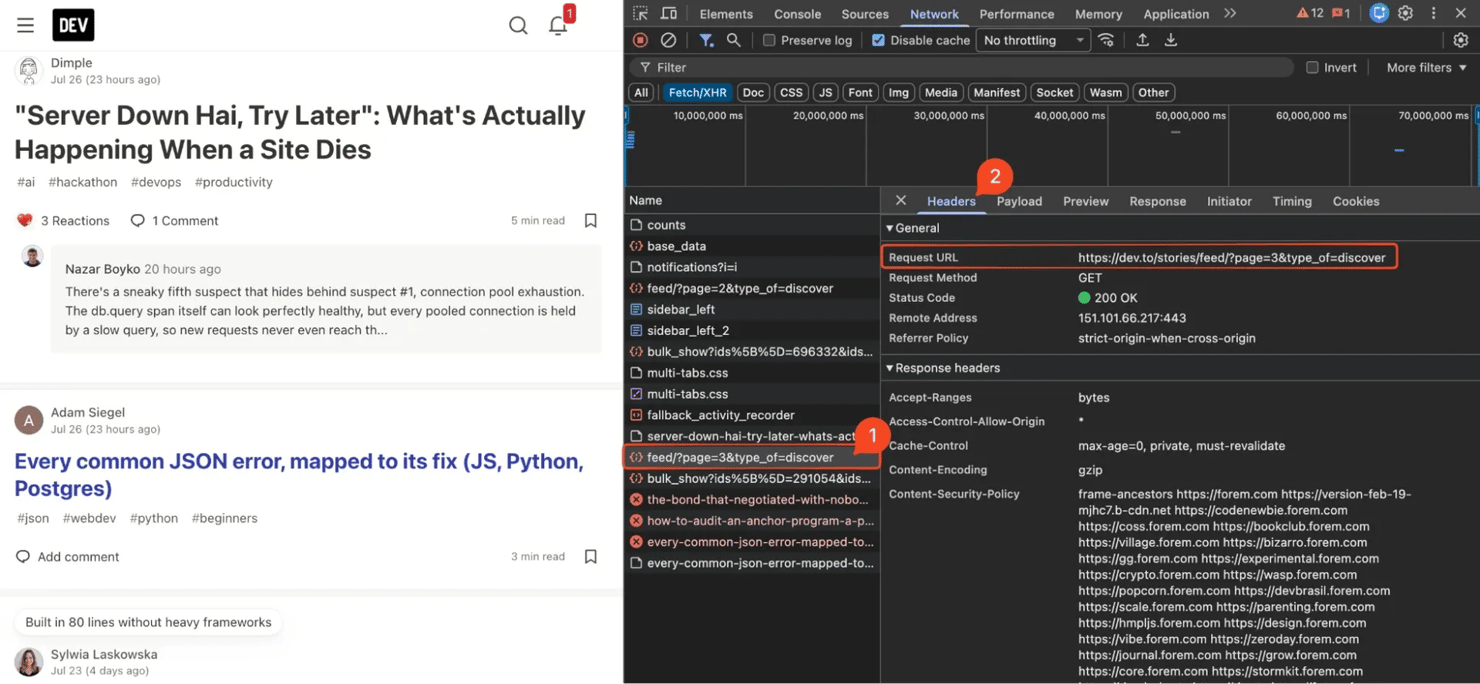Toggle the CSS type filter
1480x684 pixels.
click(791, 92)
